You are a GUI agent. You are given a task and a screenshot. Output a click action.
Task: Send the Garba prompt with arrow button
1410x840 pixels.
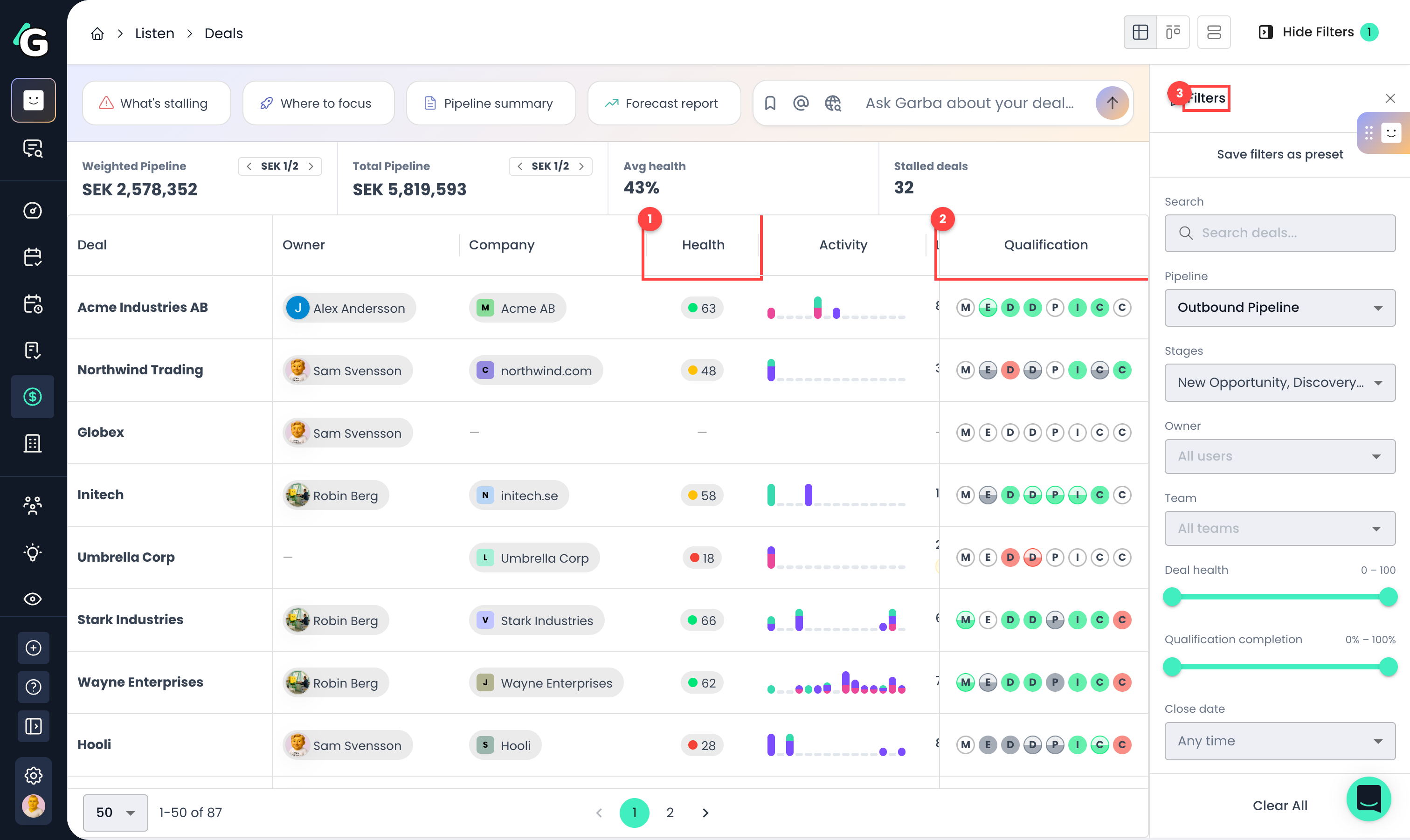coord(1112,103)
